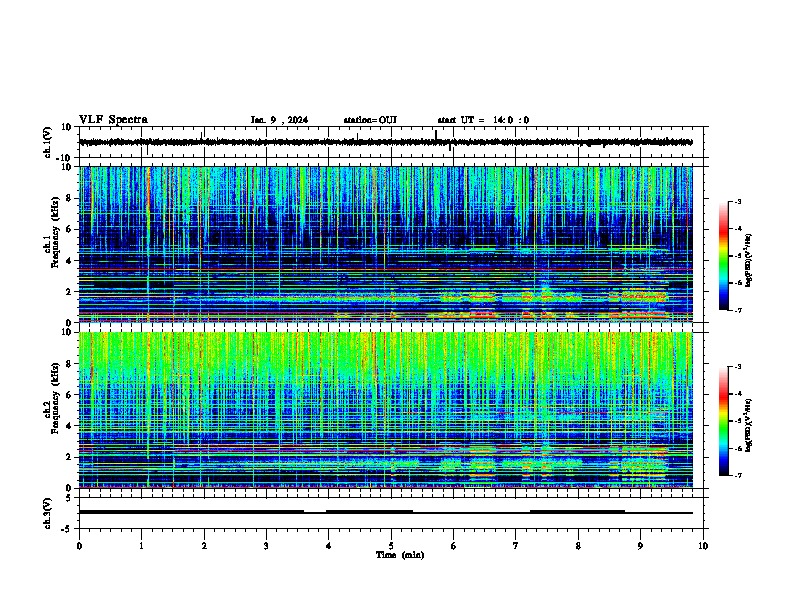
Task: Click the "4" kHz tick on ch.1 frequency axis
Action: pyautogui.click(x=70, y=261)
